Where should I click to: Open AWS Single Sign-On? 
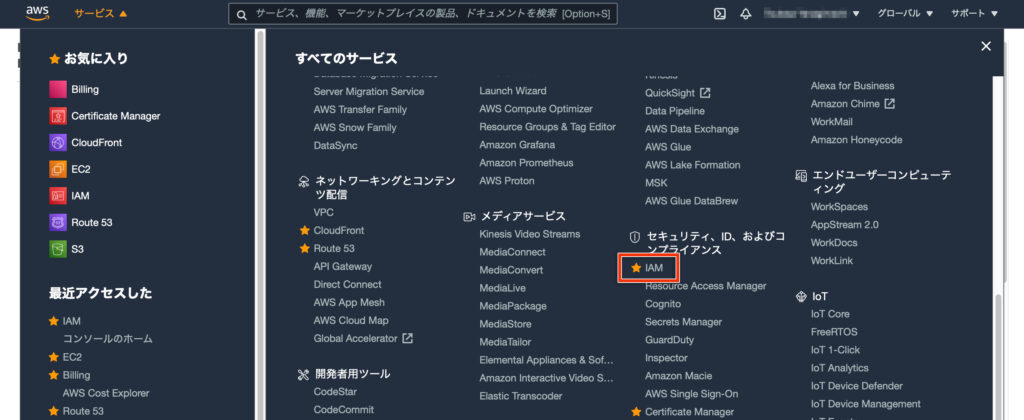pos(692,394)
